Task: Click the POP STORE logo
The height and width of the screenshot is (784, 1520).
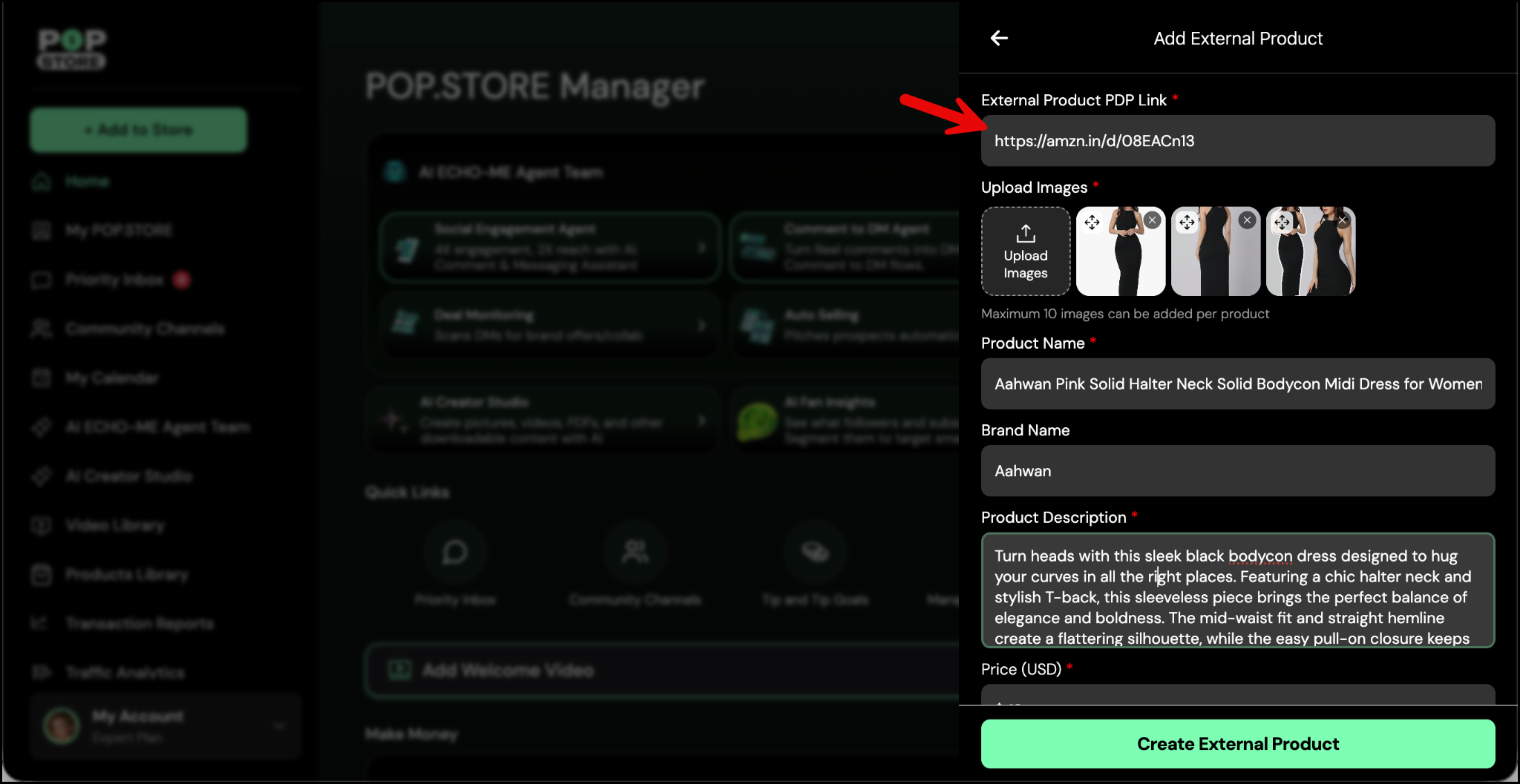Action: pyautogui.click(x=72, y=49)
